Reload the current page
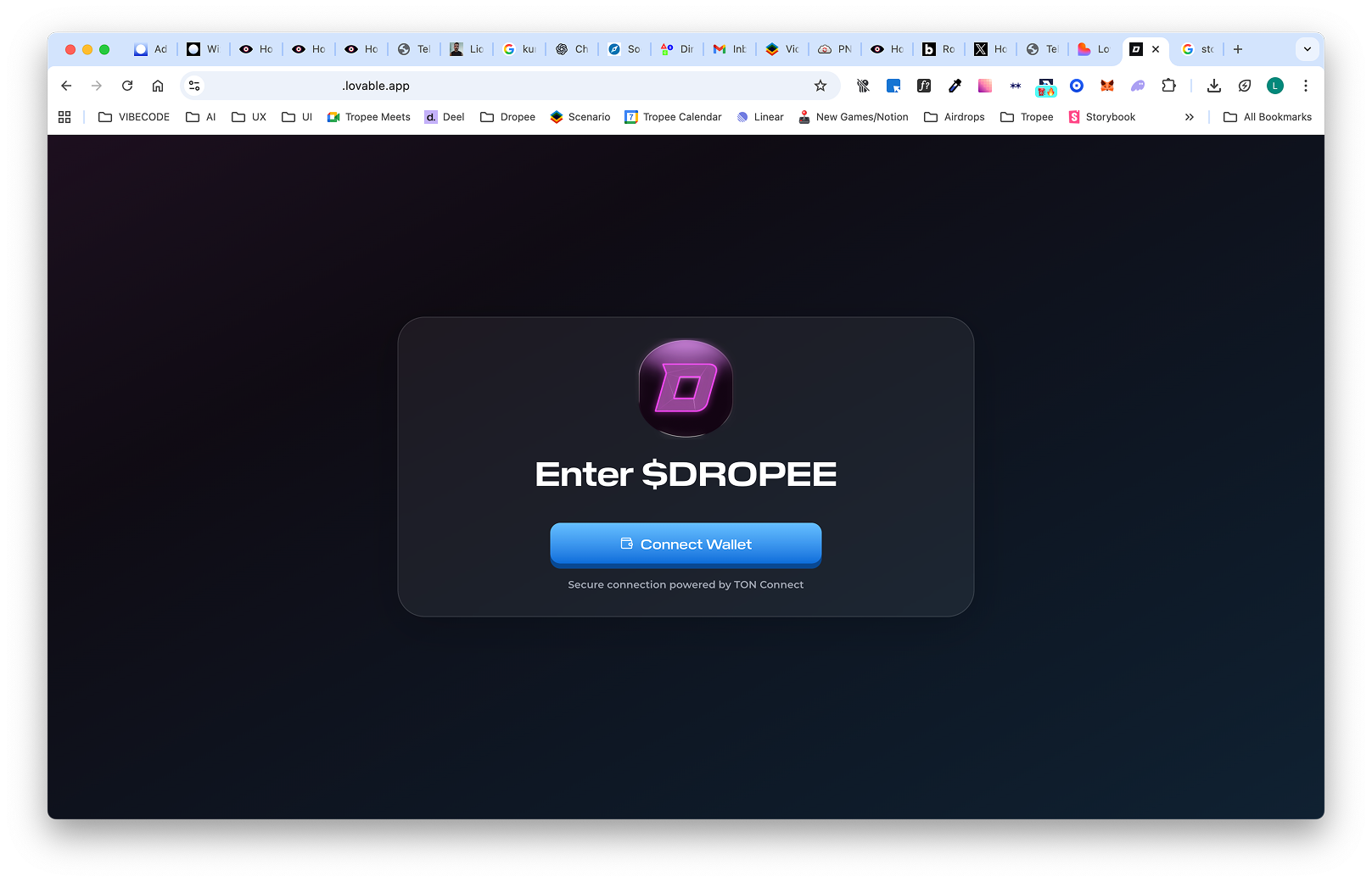This screenshot has width=1372, height=882. pos(127,86)
